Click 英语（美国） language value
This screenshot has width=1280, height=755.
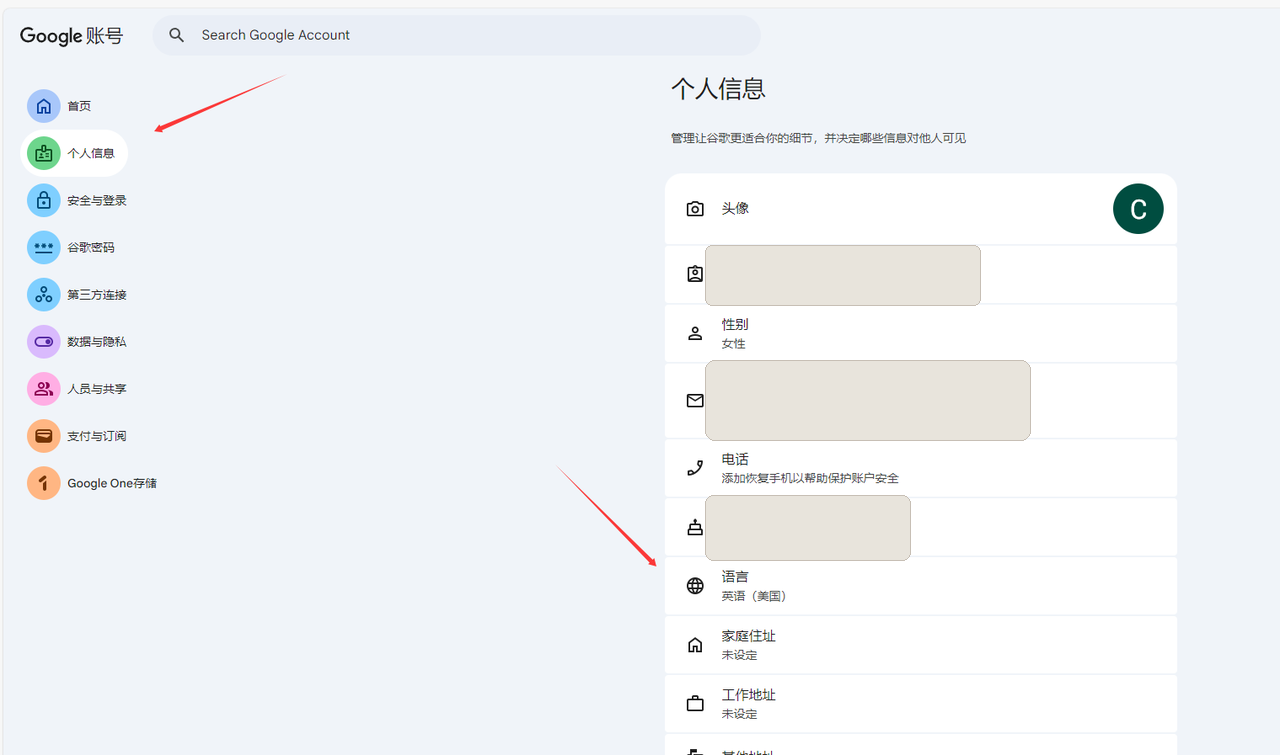click(x=754, y=596)
